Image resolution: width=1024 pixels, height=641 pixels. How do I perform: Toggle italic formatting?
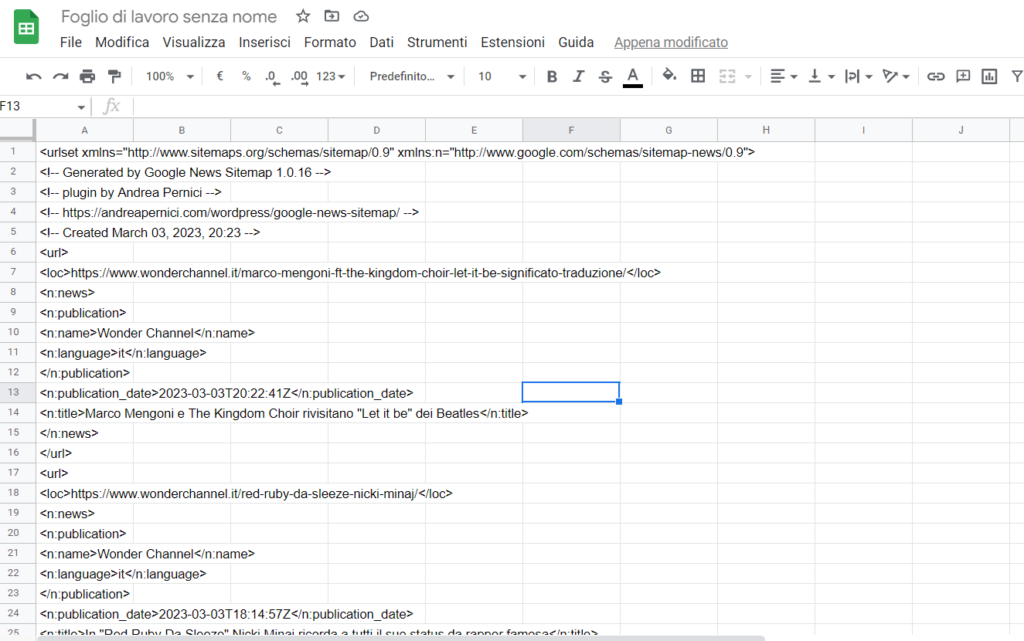pos(579,76)
